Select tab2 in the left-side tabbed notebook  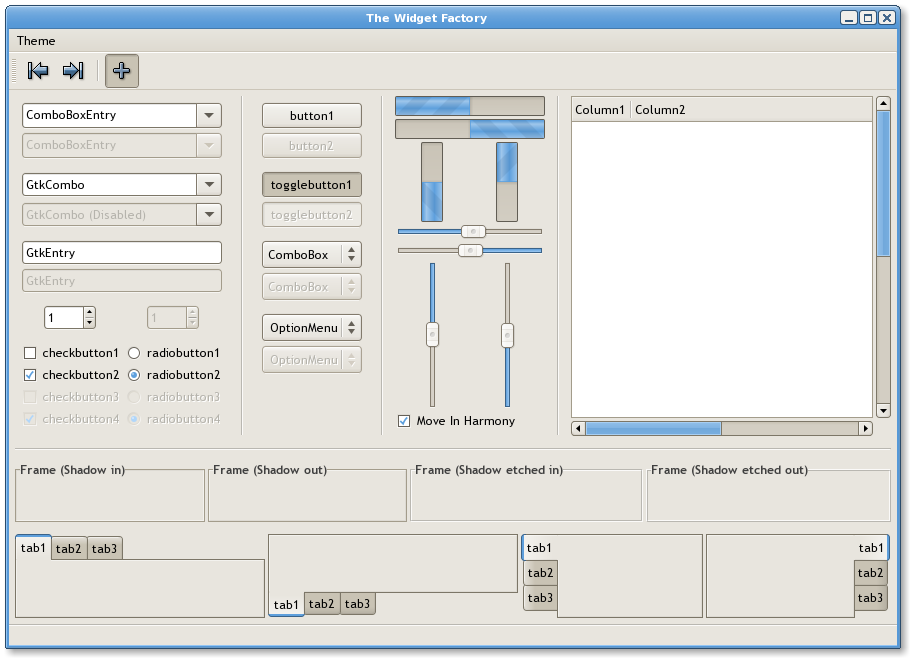coord(540,573)
